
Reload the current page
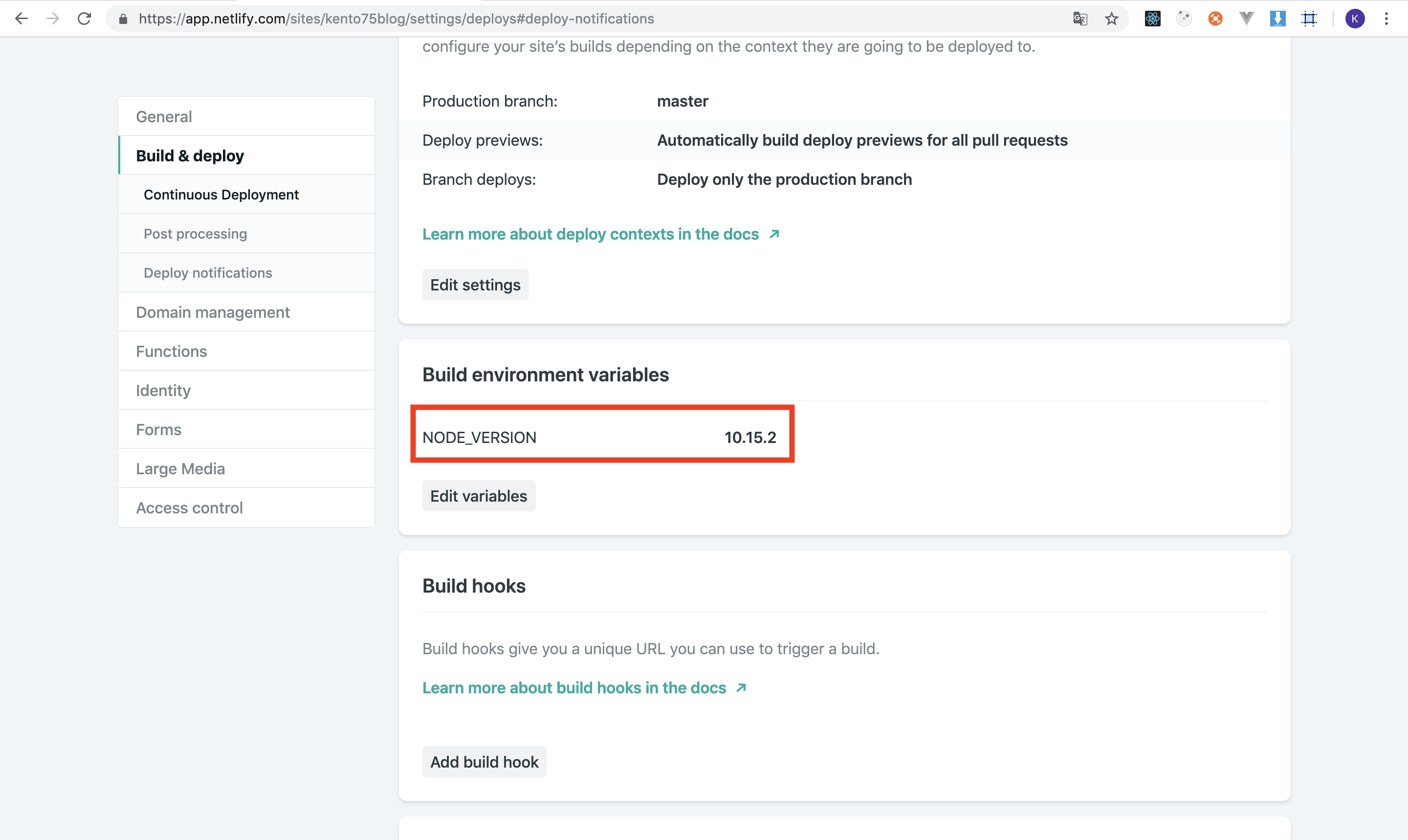pyautogui.click(x=84, y=19)
